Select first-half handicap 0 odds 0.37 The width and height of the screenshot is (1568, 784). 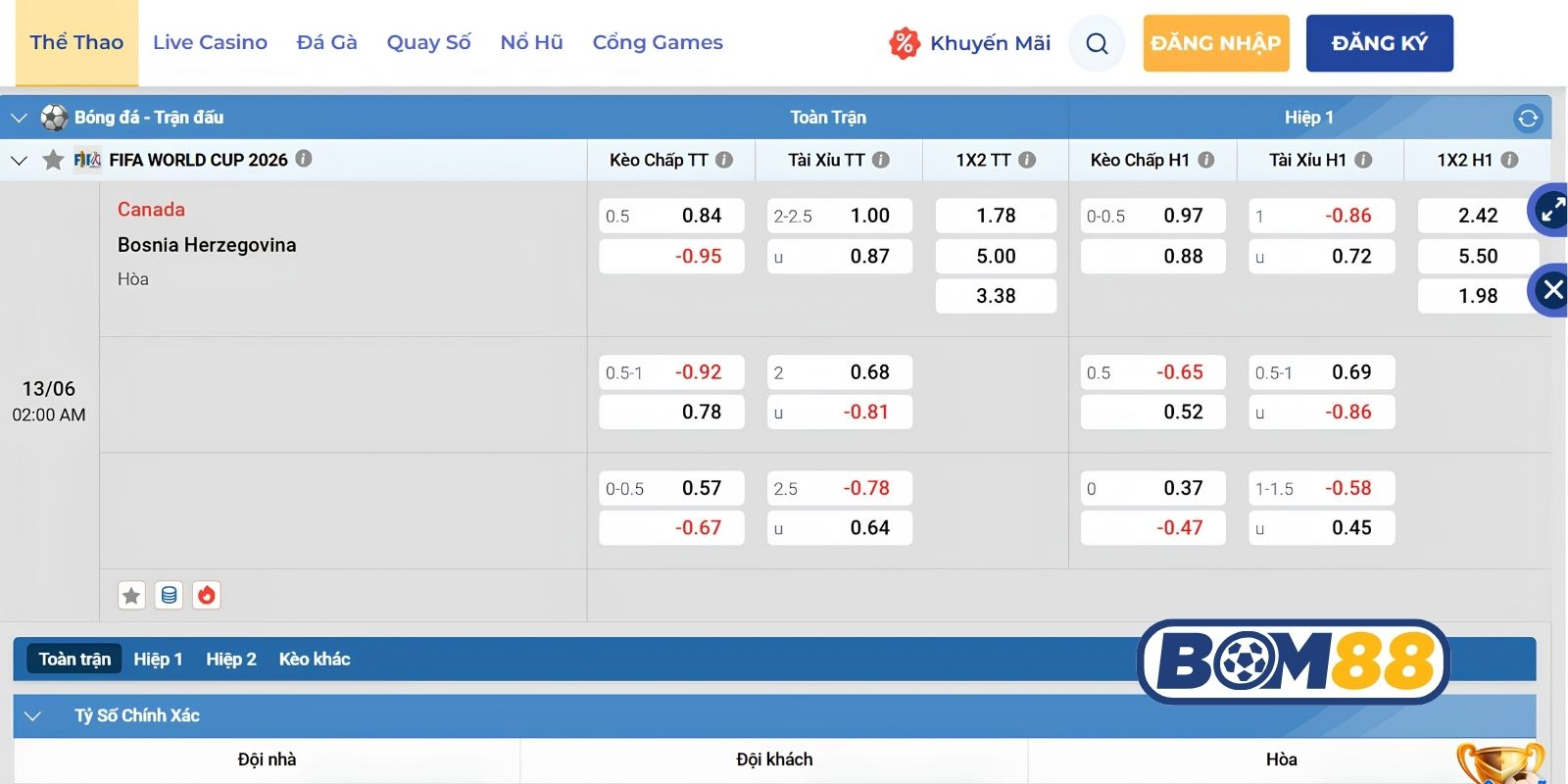click(1152, 488)
